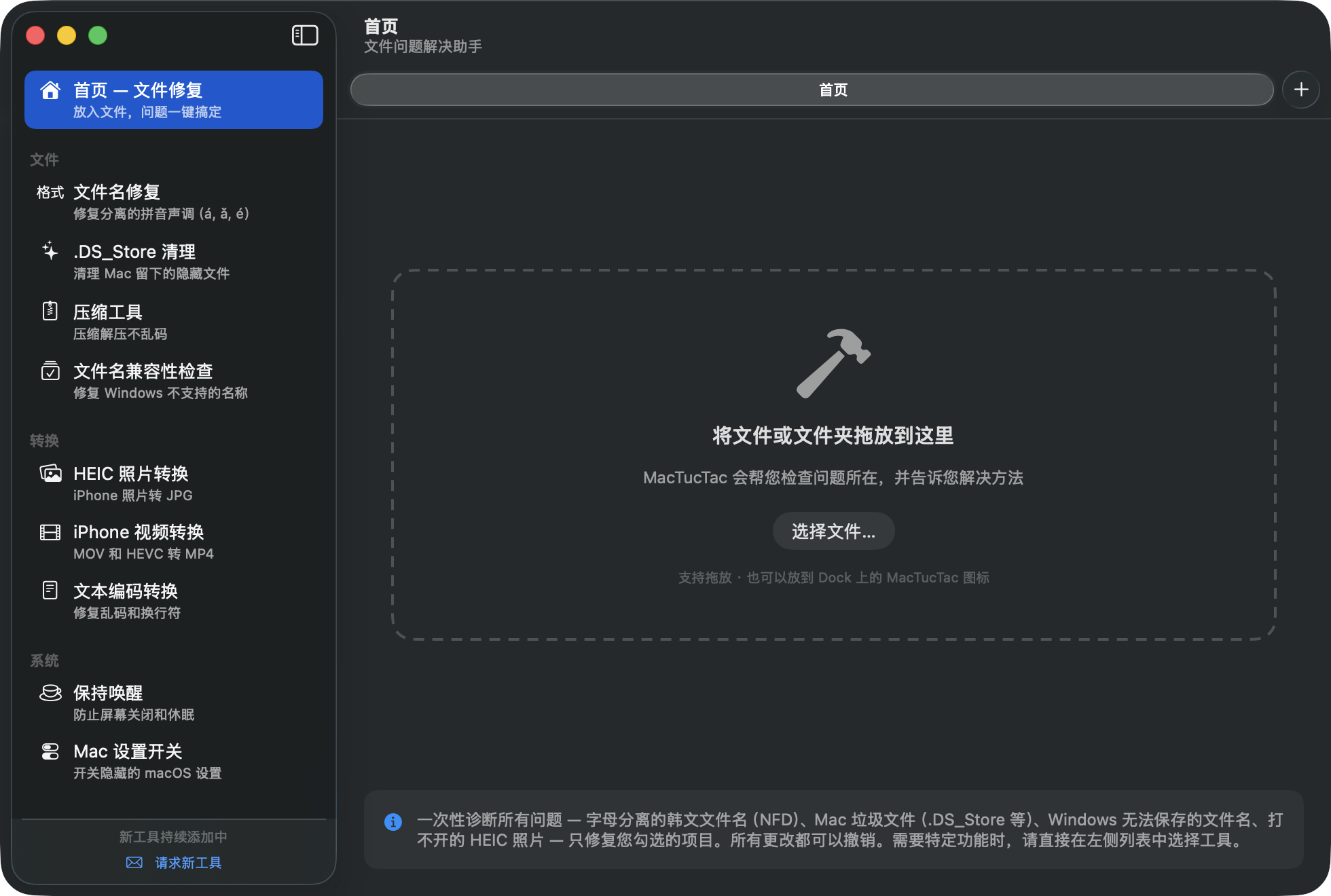Screen dimensions: 1331x896
Task: Select 首页 — 文件修复 in sidebar
Action: [174, 100]
